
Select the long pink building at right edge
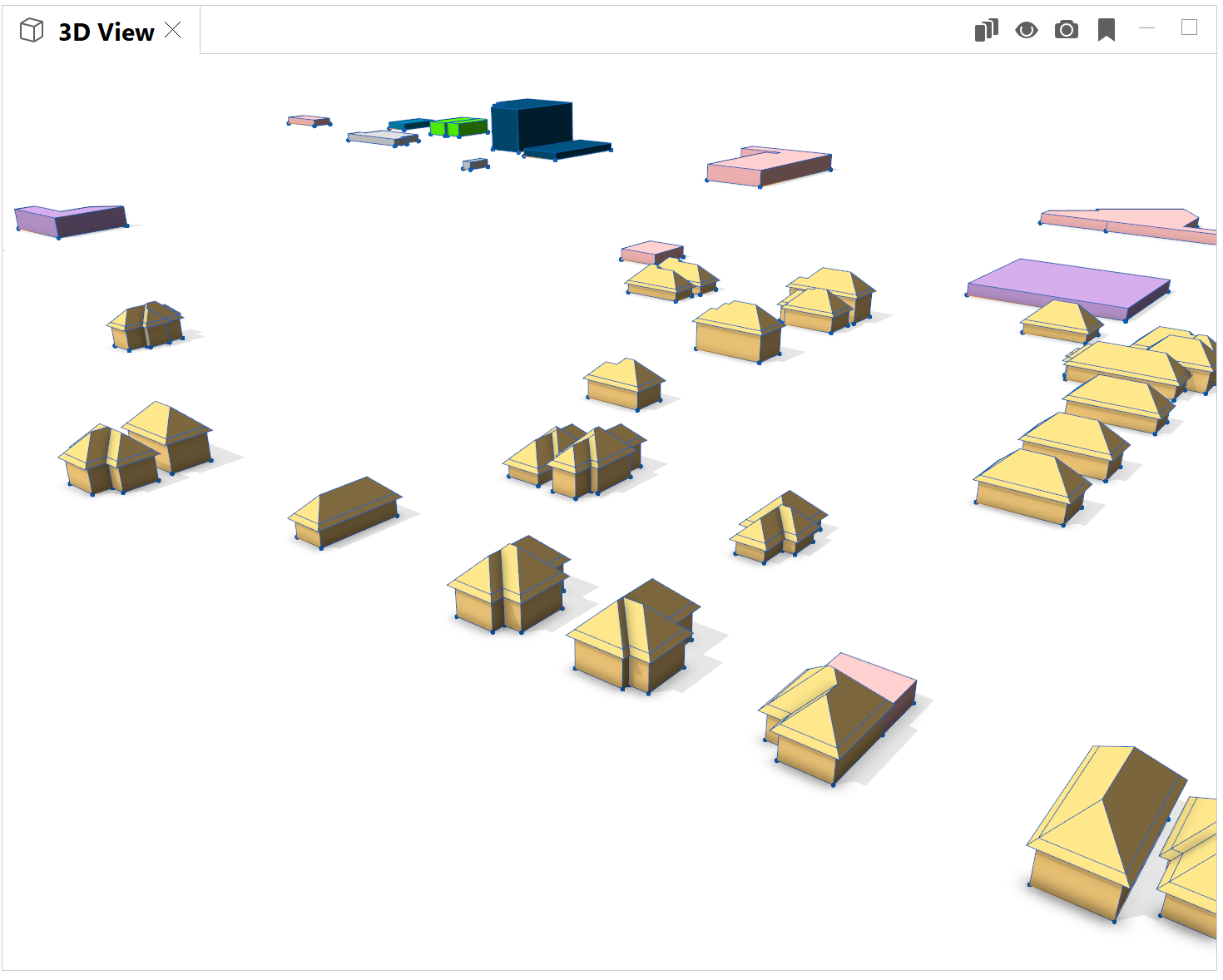tap(1123, 221)
